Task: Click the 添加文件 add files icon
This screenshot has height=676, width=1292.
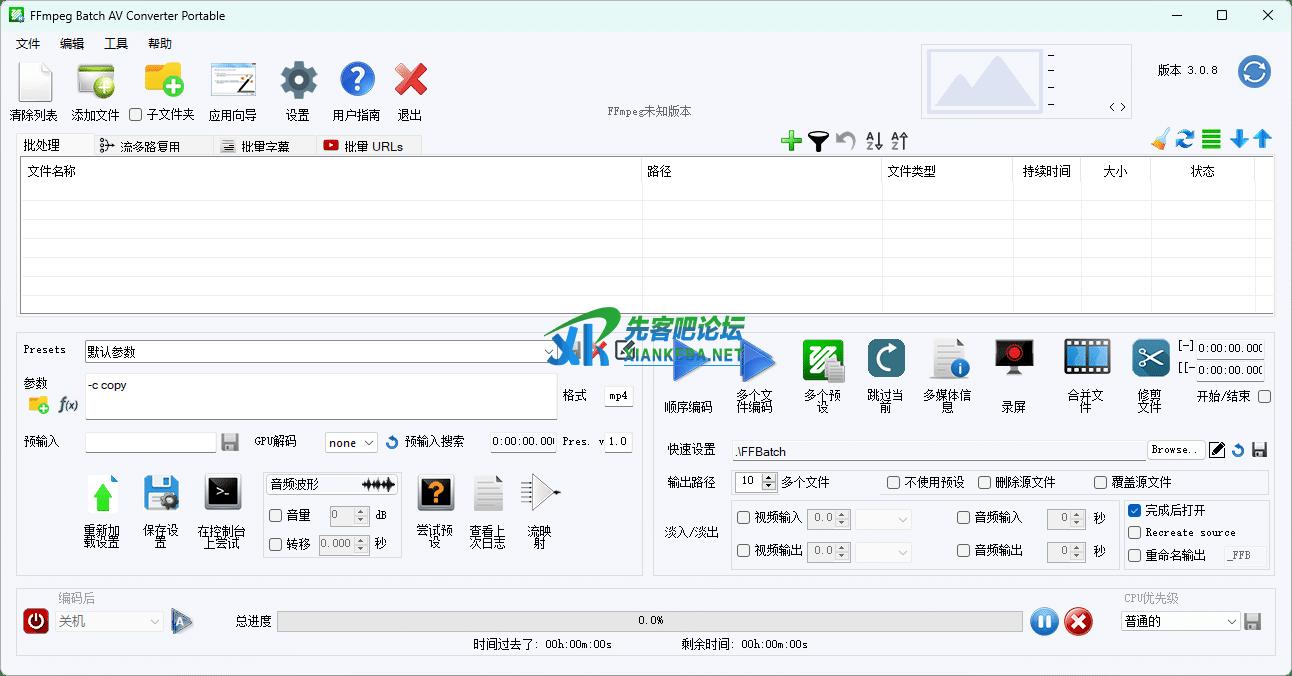Action: point(95,81)
